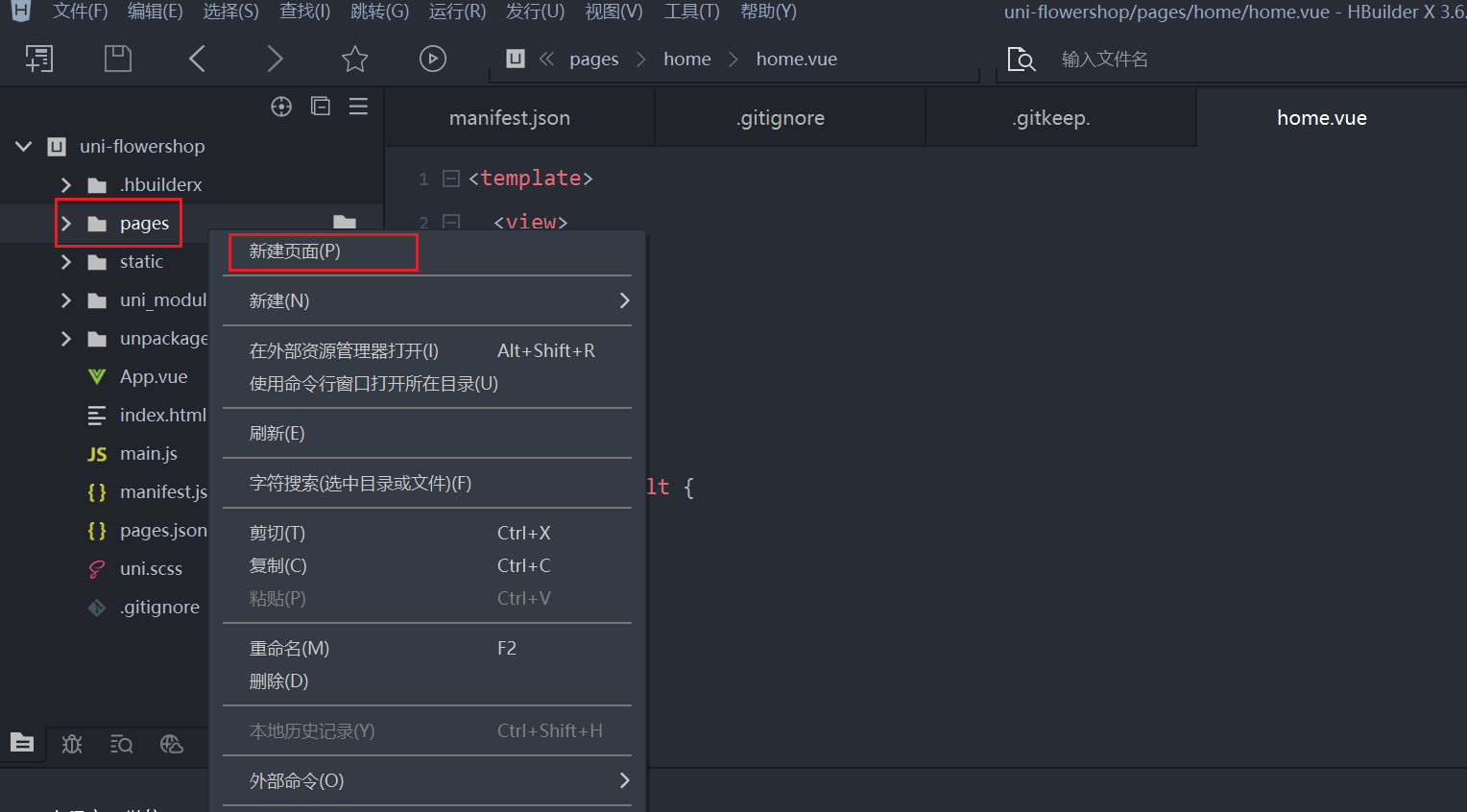Open the debug bug icon

point(72,744)
